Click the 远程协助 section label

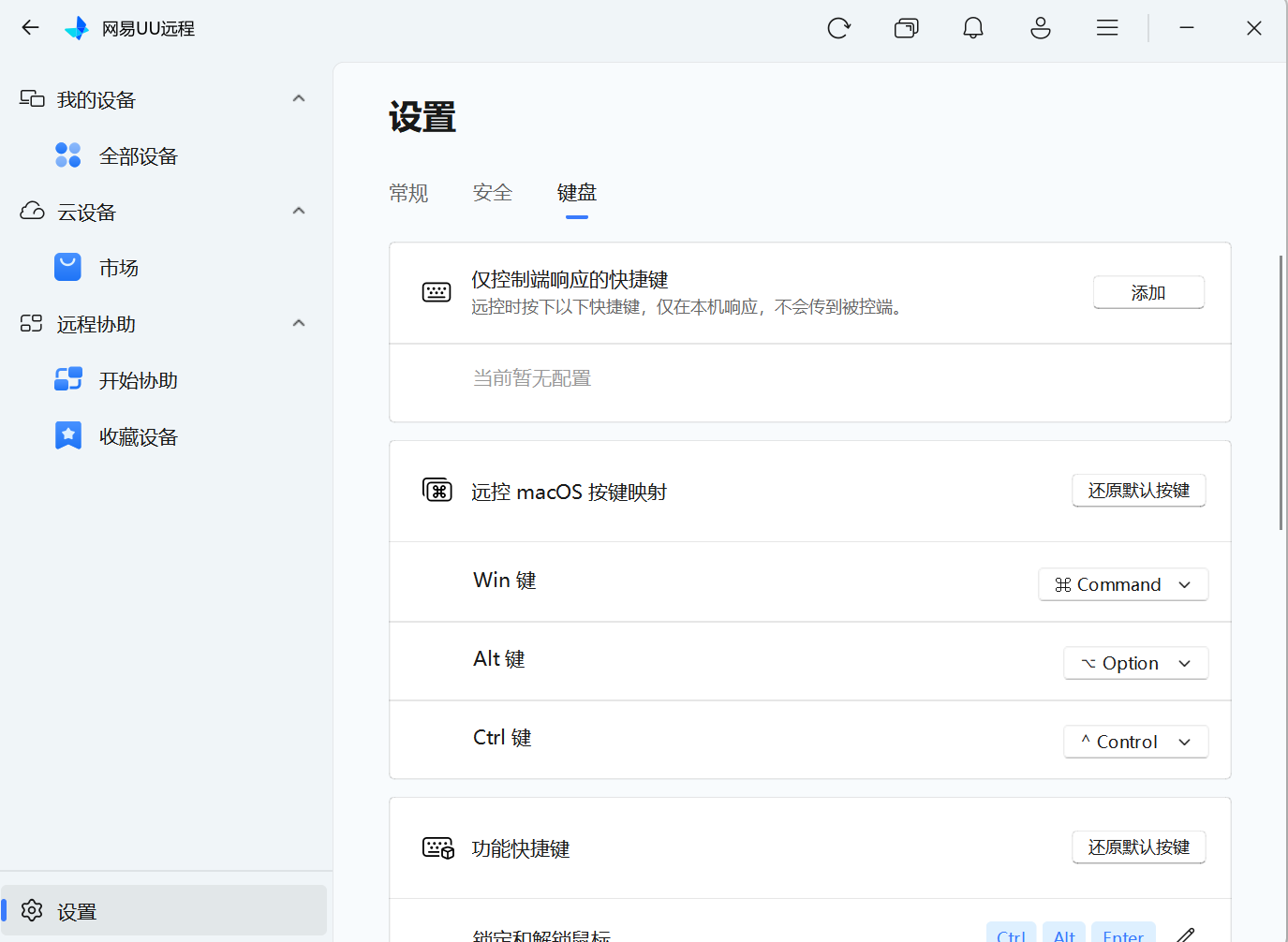pyautogui.click(x=96, y=324)
